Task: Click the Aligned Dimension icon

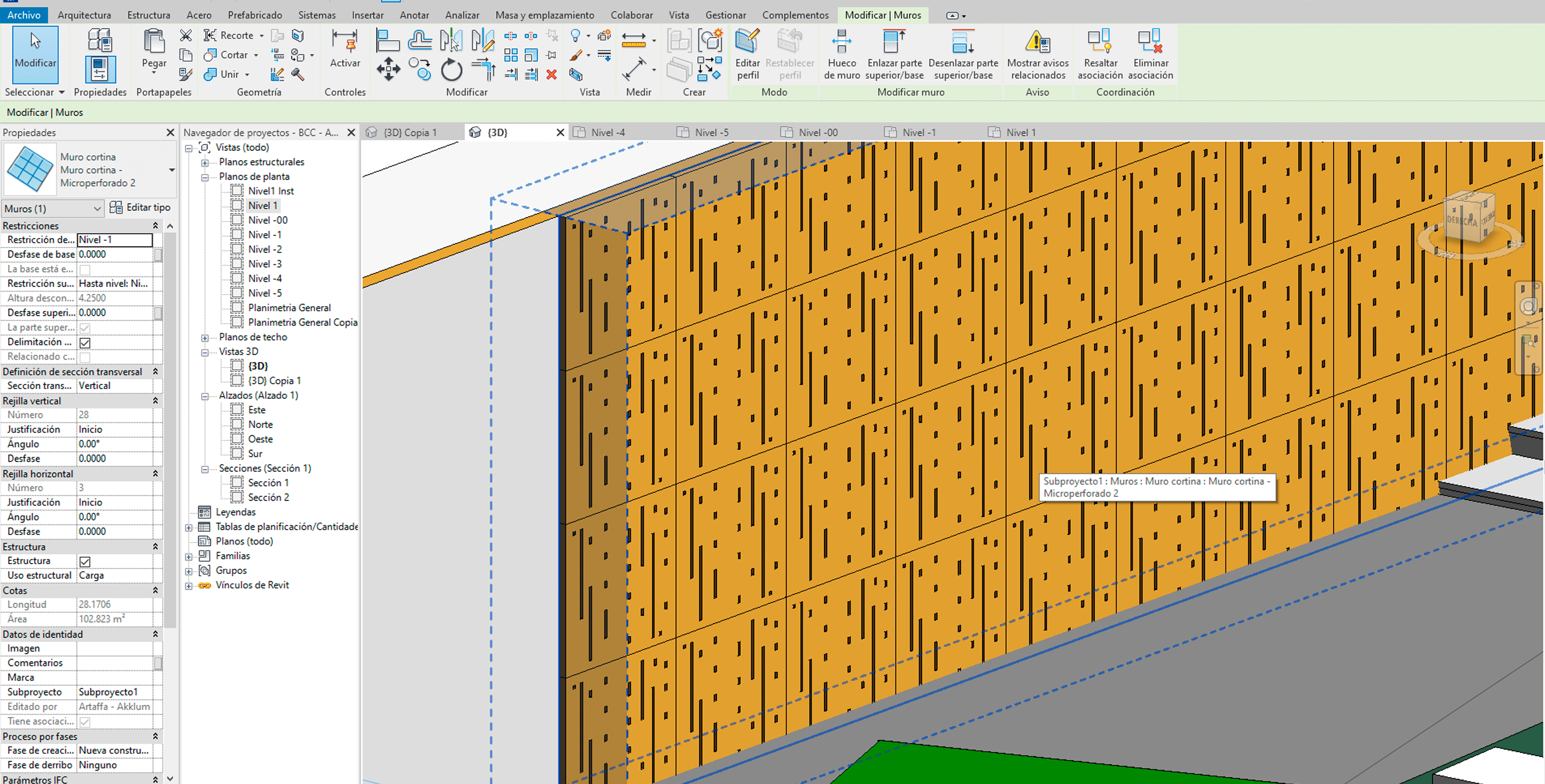Action: [x=634, y=69]
